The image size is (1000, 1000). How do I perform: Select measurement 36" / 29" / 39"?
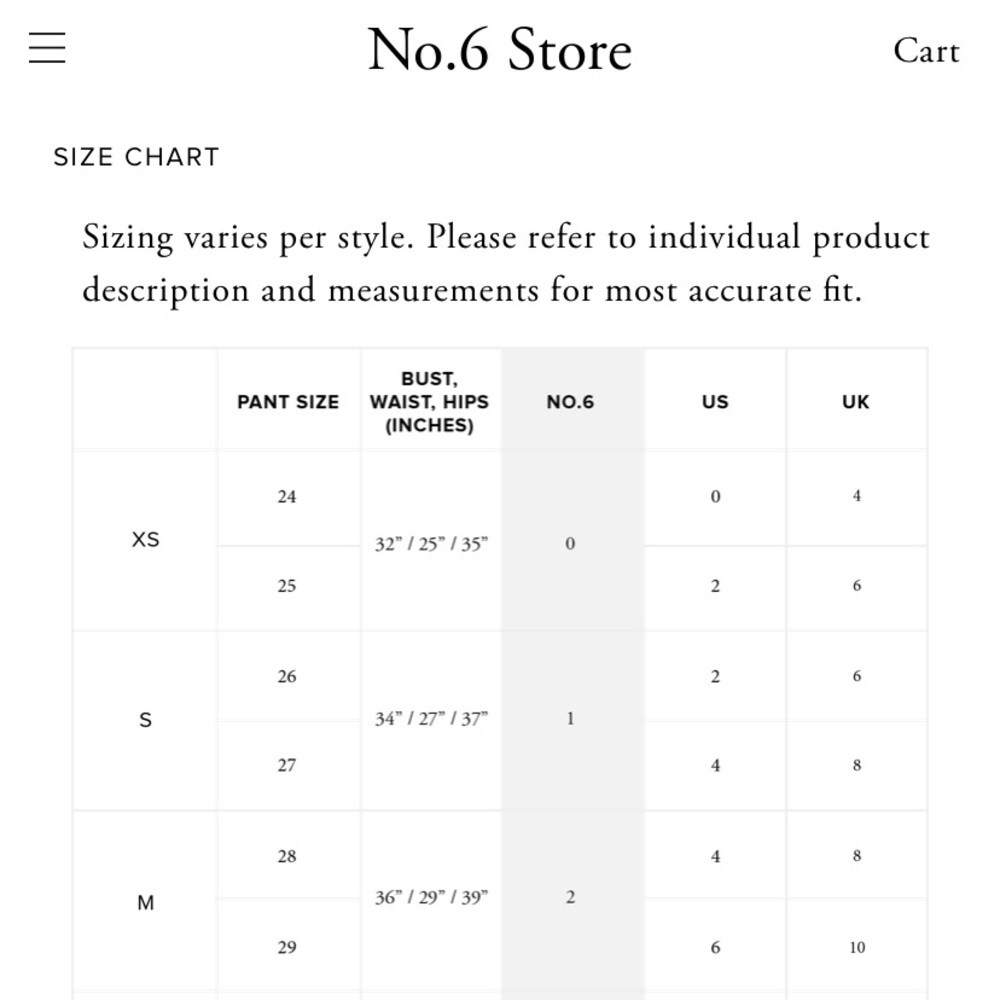click(x=430, y=898)
